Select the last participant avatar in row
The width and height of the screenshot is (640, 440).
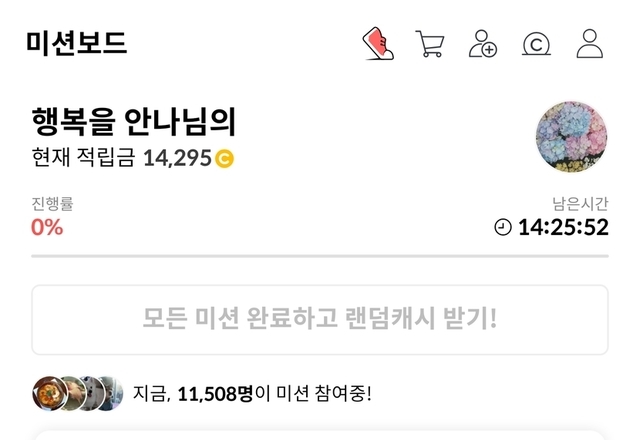(112, 393)
